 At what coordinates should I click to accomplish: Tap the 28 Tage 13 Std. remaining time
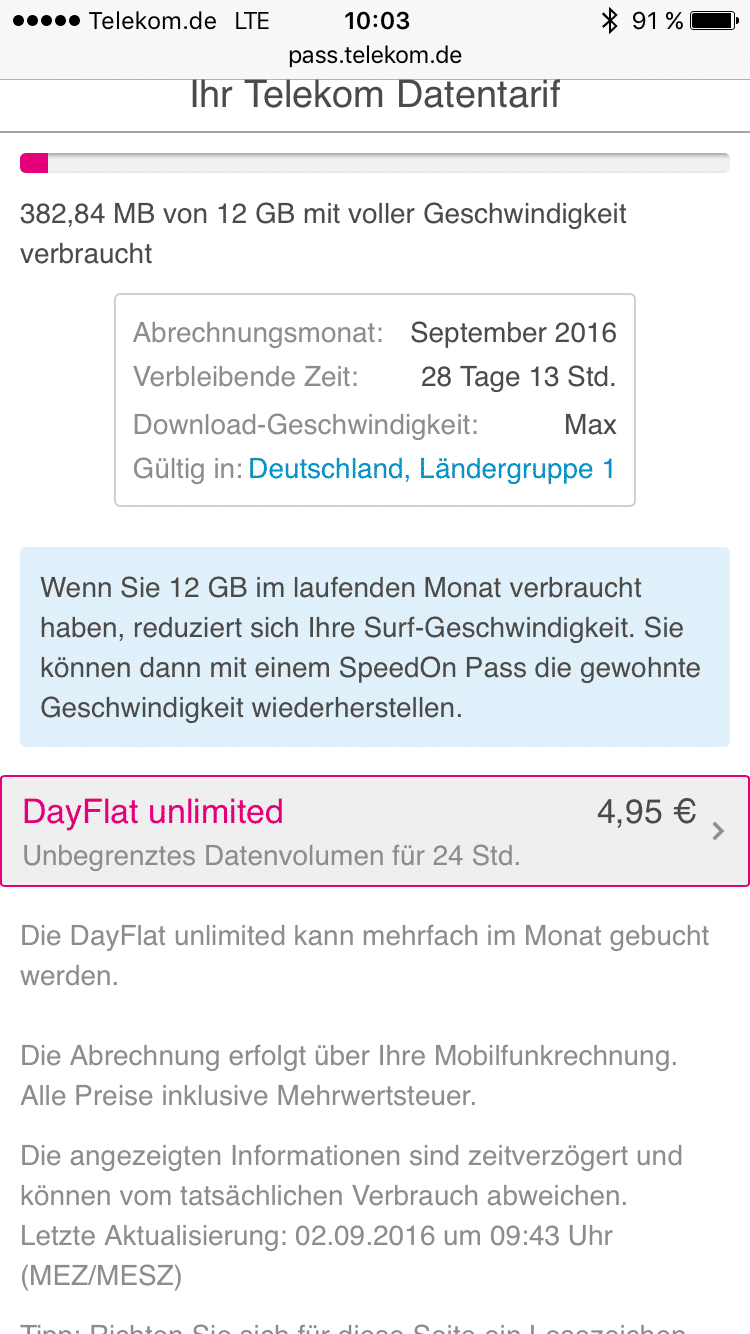pyautogui.click(x=518, y=378)
